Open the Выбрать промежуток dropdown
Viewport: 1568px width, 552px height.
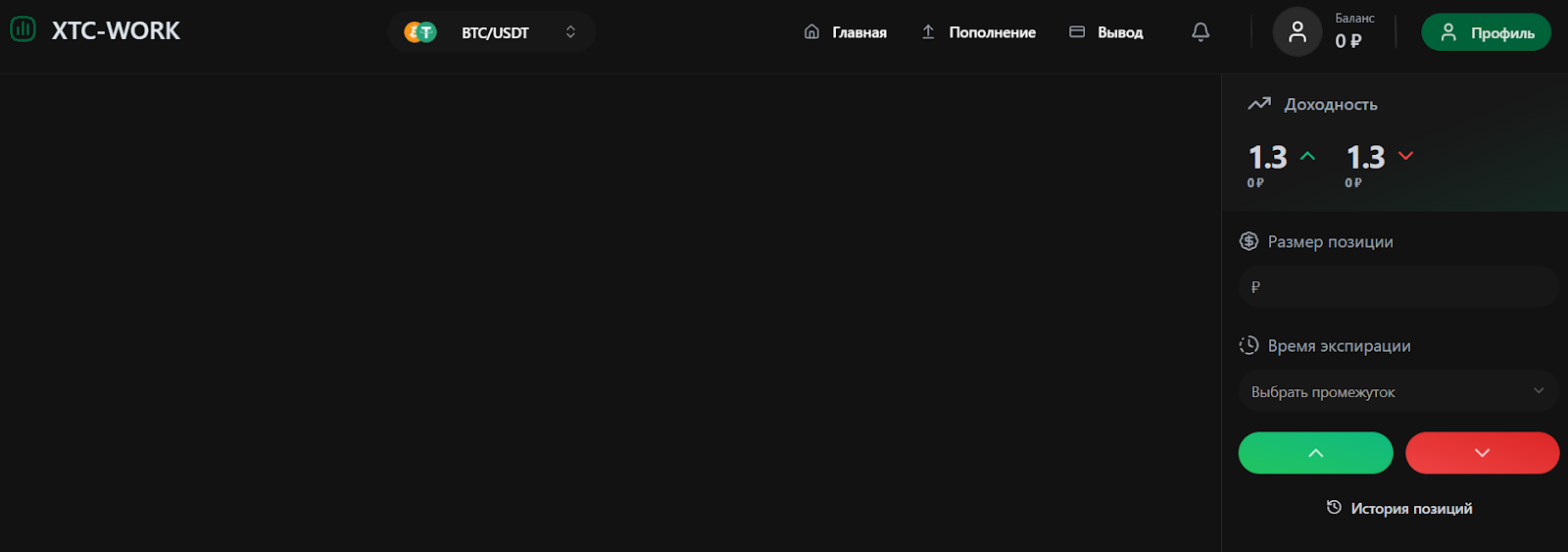[1398, 391]
